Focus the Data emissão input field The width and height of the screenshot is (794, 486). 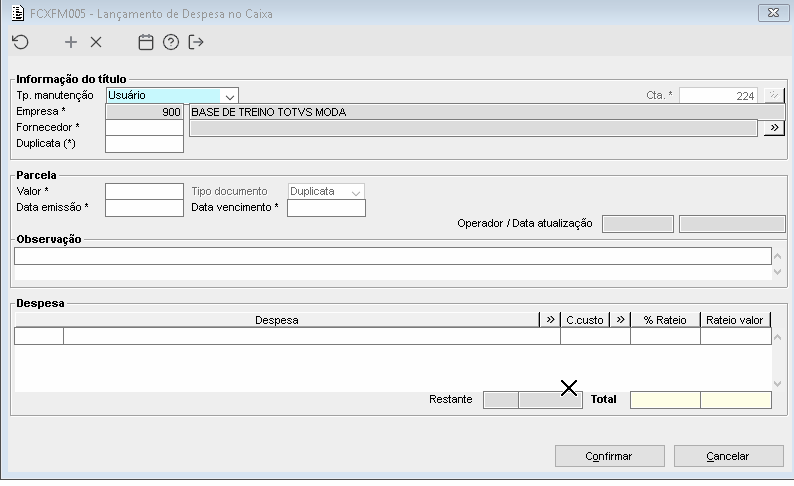(144, 208)
